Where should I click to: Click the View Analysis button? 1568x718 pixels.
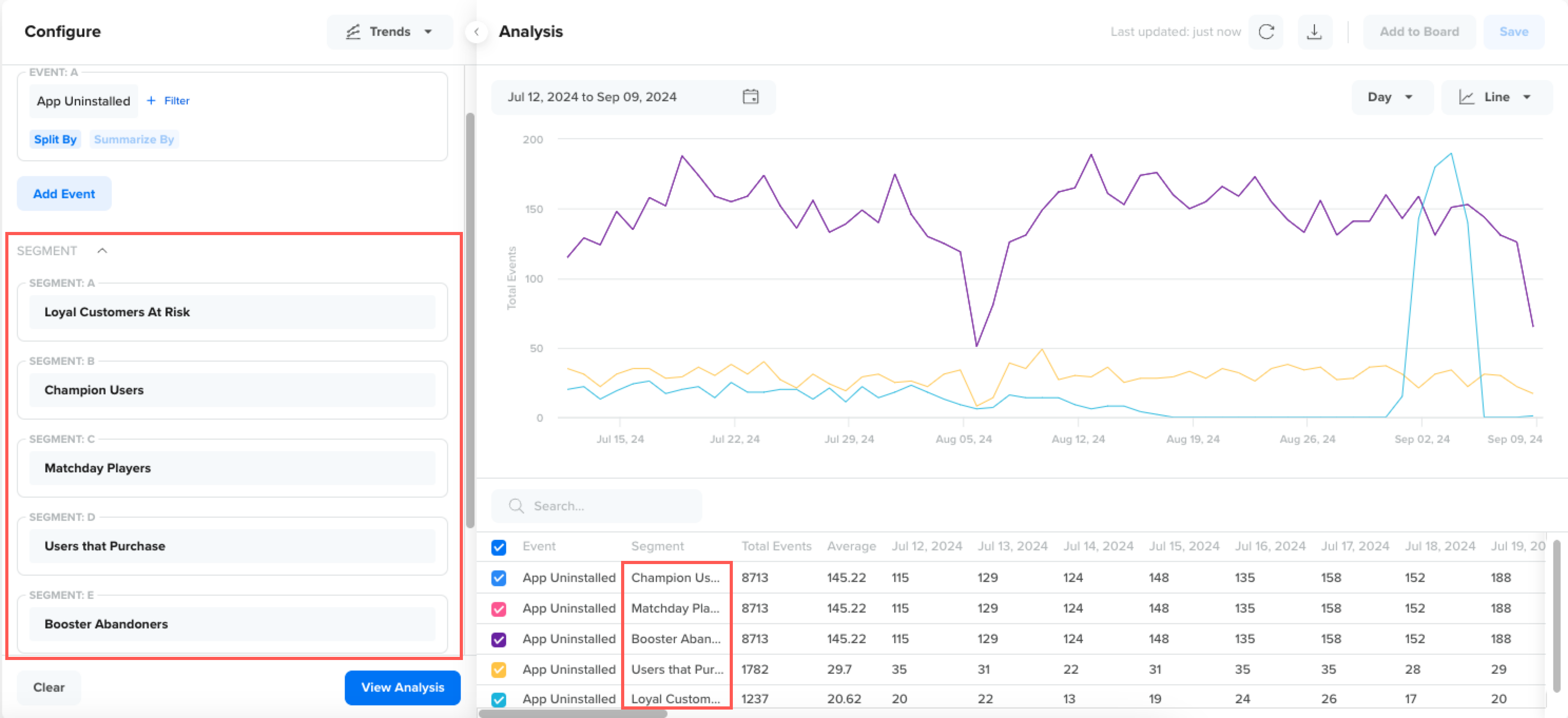pyautogui.click(x=401, y=687)
